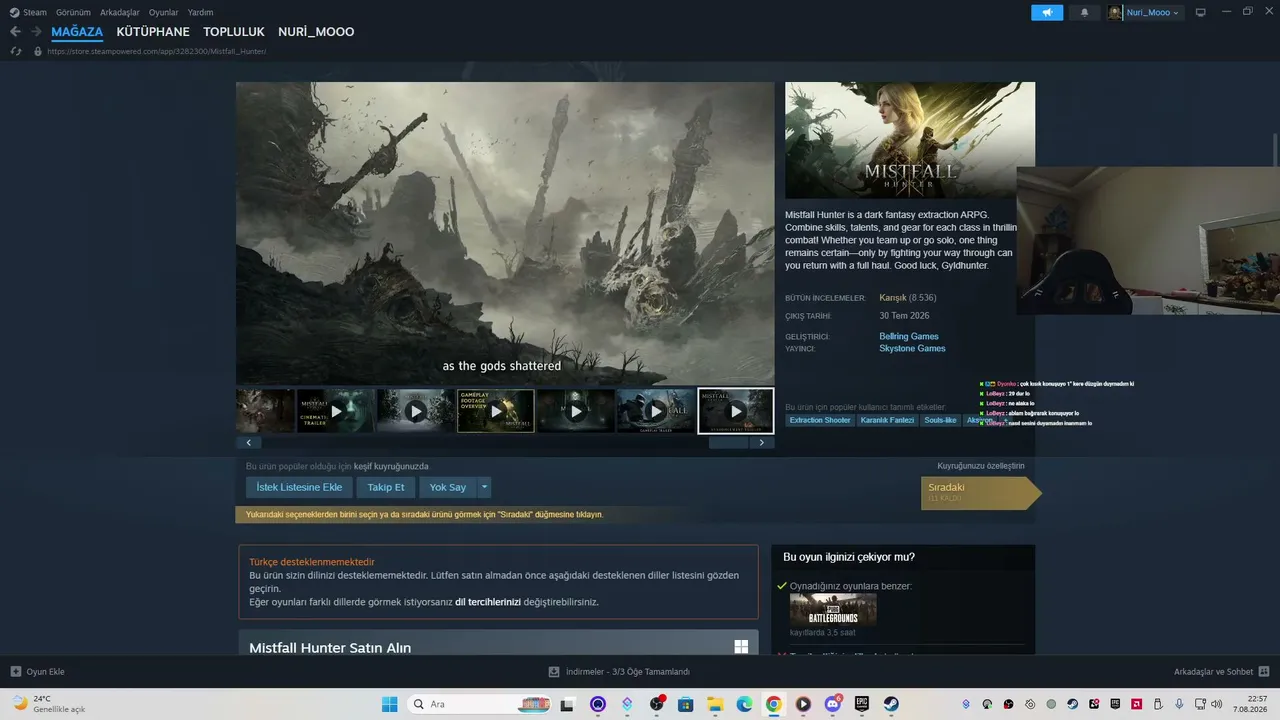Image resolution: width=1280 pixels, height=720 pixels.
Task: Open the Arkadaşlar menu
Action: click(x=119, y=12)
